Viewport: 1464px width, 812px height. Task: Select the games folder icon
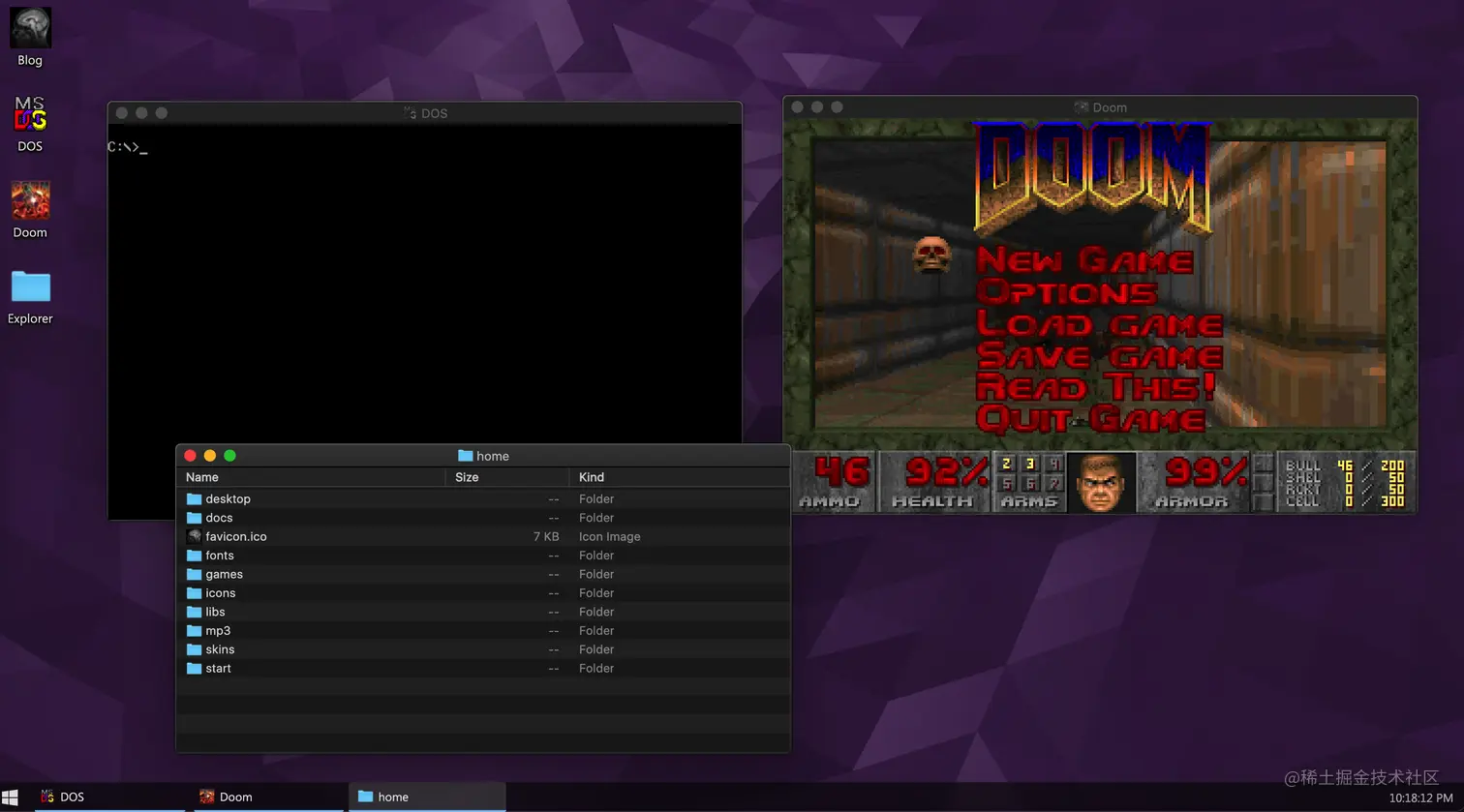tap(194, 574)
